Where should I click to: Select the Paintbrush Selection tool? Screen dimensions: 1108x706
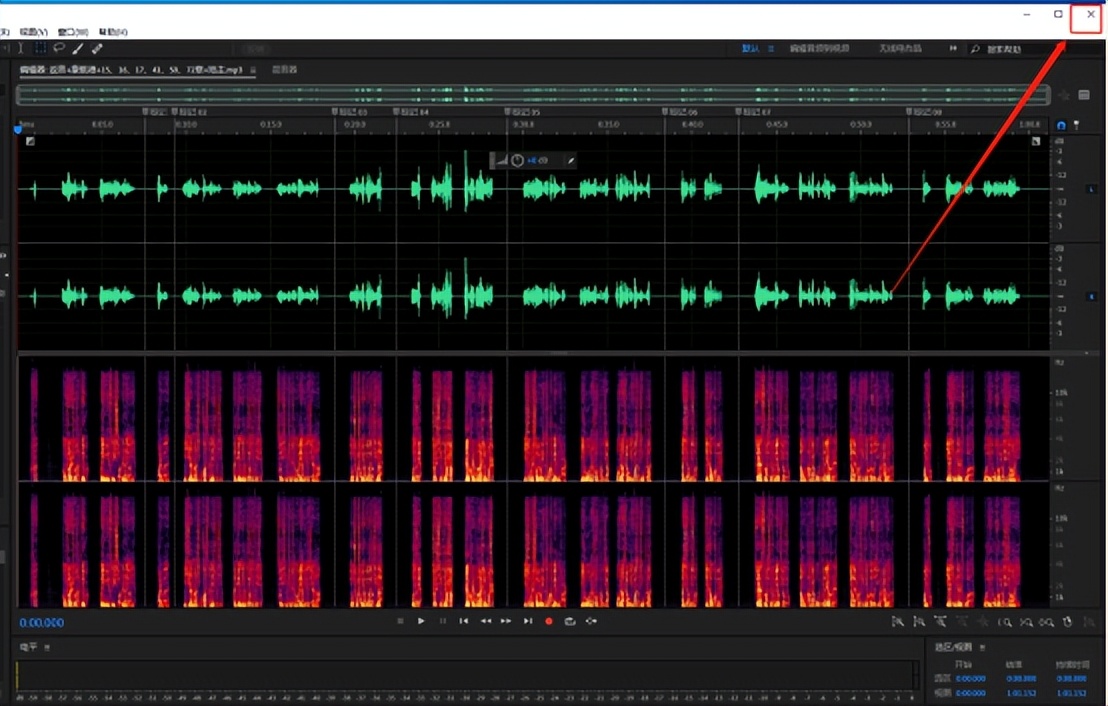point(78,48)
